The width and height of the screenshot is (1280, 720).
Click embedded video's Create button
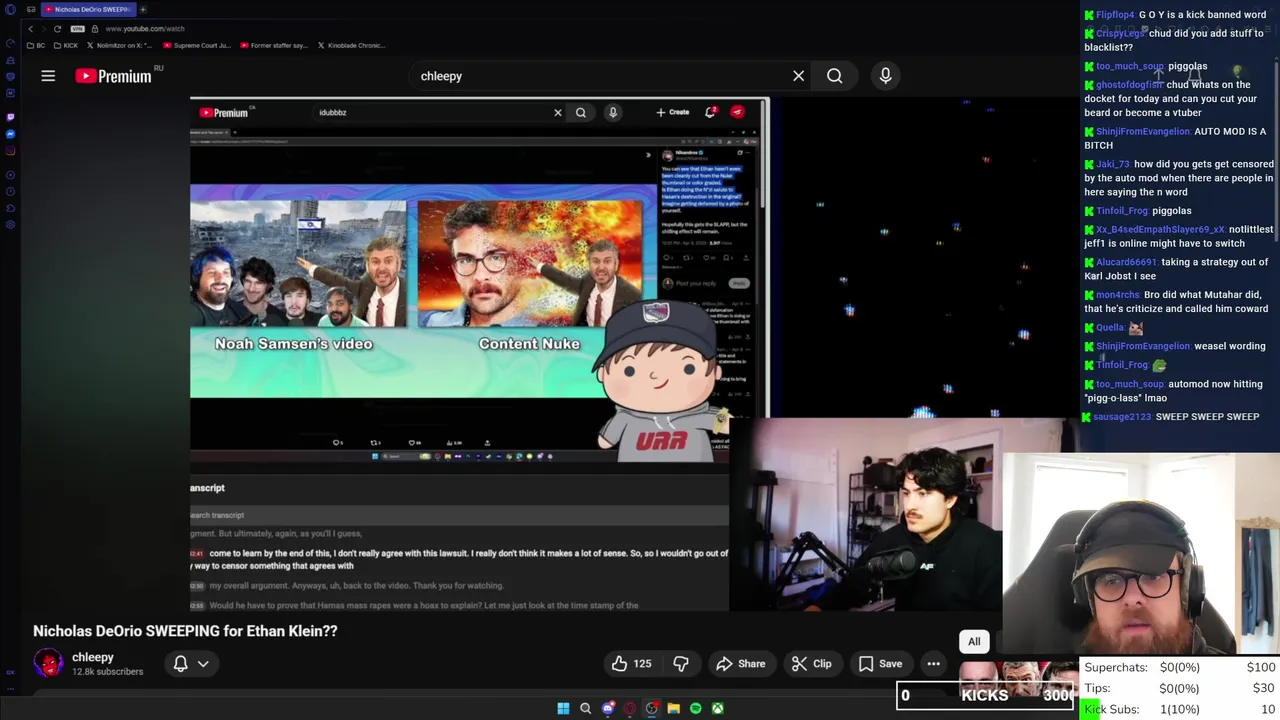click(673, 112)
